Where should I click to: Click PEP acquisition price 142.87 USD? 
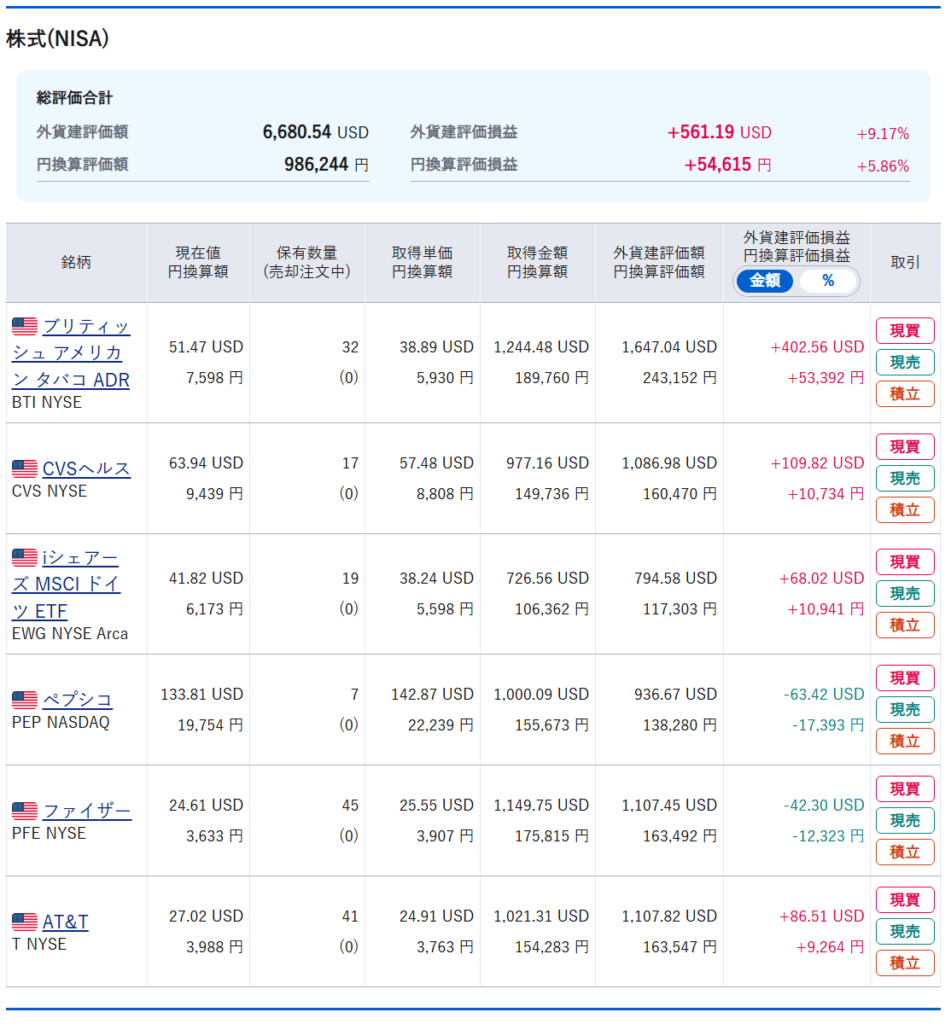pyautogui.click(x=432, y=694)
